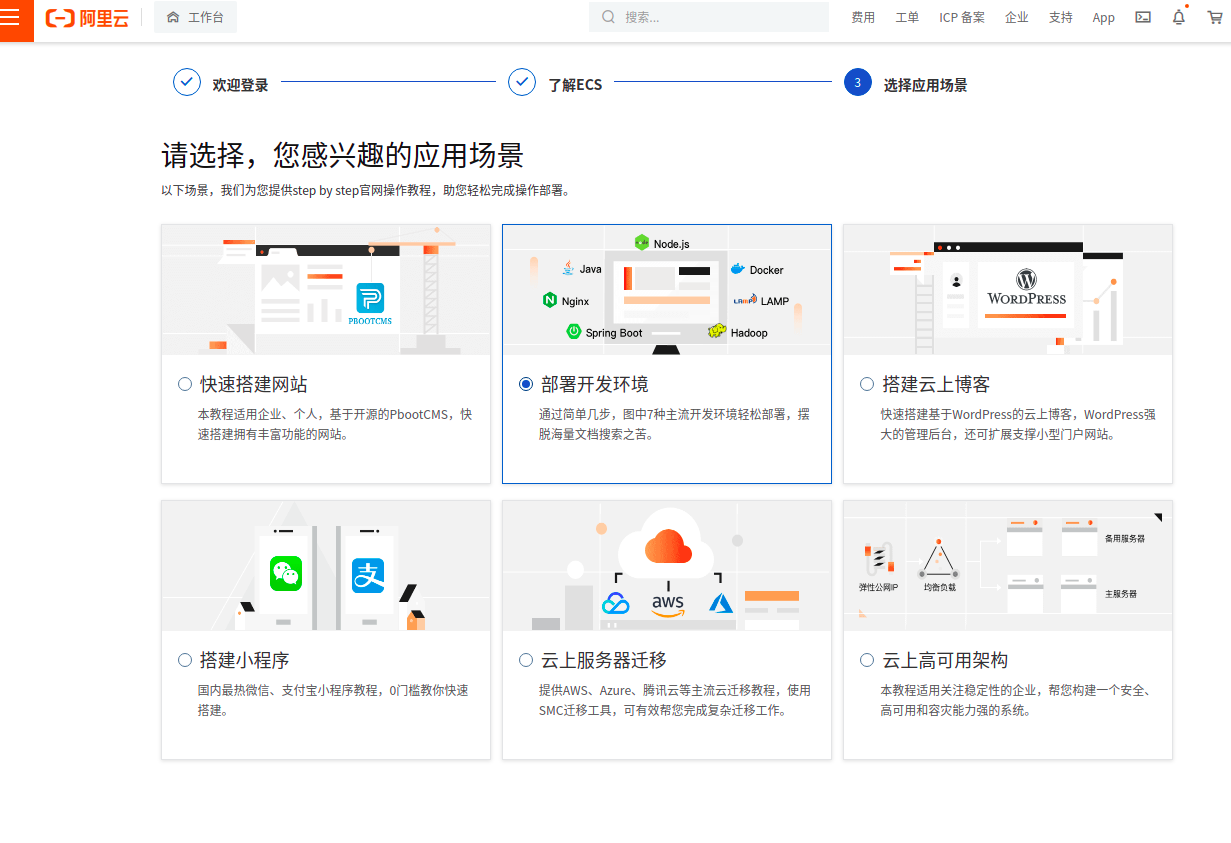
Task: Select the 云上服务器迁移 radio button
Action: pyautogui.click(x=526, y=660)
